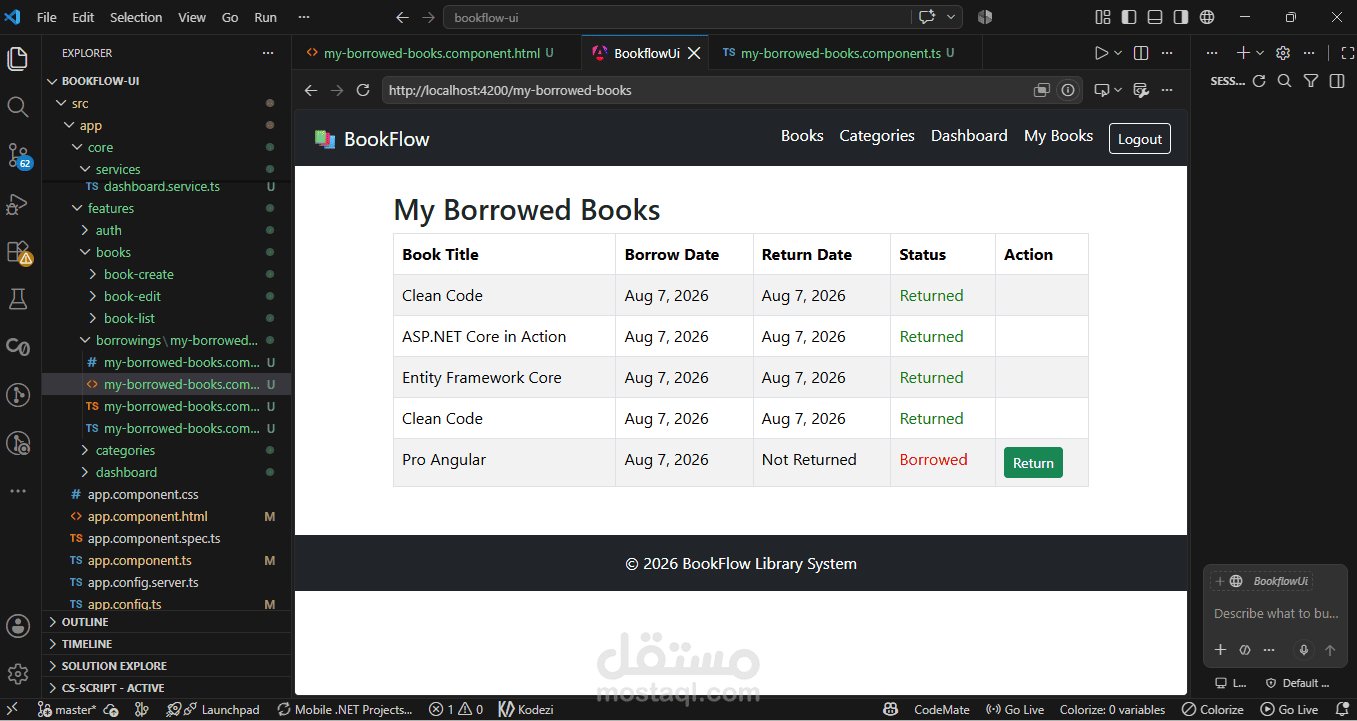This screenshot has width=1357, height=721.
Task: Open Copilot chat dropdown arrow
Action: coord(952,17)
